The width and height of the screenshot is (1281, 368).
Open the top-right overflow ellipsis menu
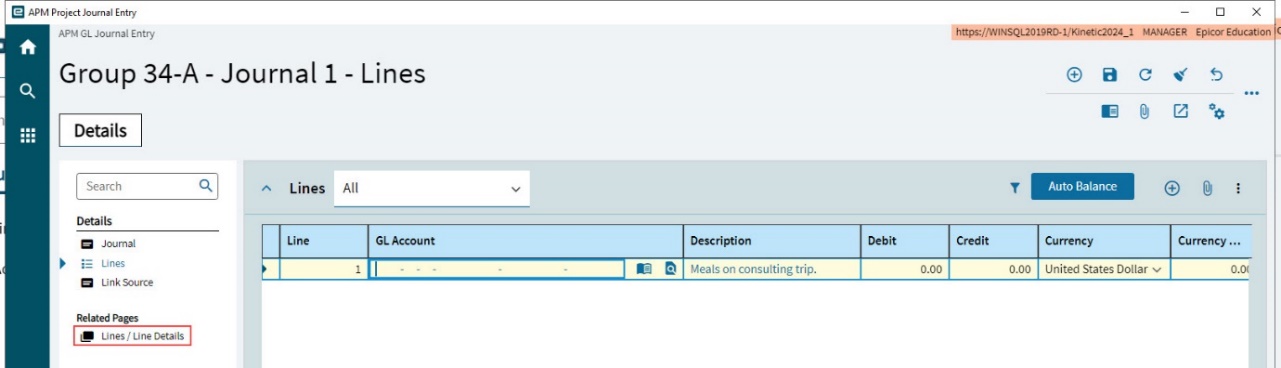pos(1251,93)
